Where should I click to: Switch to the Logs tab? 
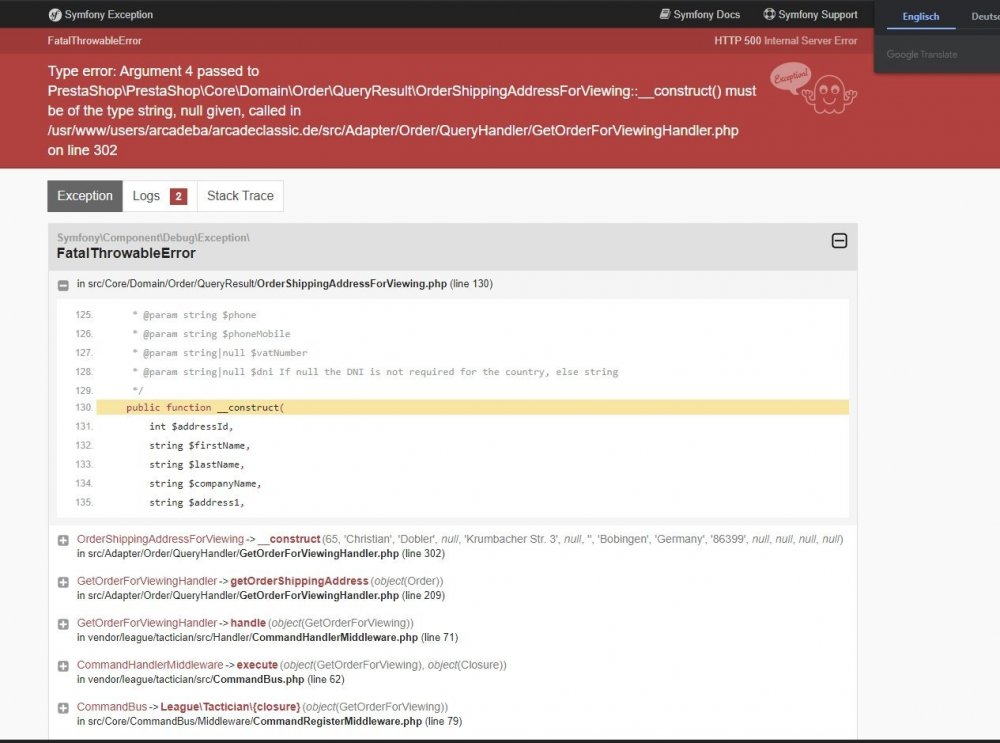(x=146, y=196)
